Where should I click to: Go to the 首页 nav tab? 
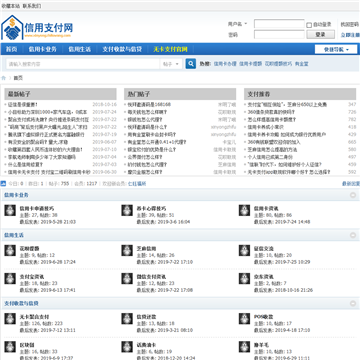coord(12,49)
